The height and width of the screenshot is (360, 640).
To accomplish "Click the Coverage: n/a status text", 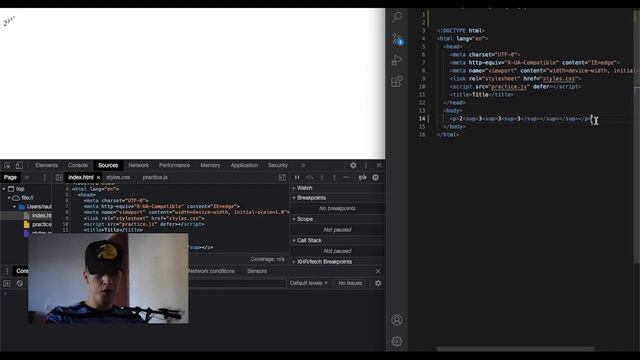I will click(267, 259).
